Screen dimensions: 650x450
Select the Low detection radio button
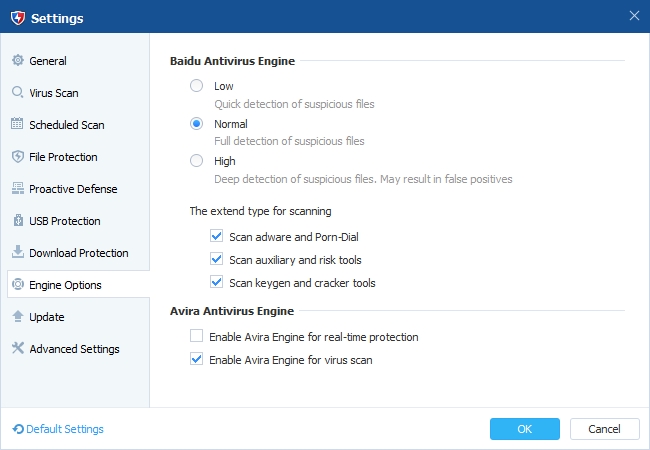197,87
